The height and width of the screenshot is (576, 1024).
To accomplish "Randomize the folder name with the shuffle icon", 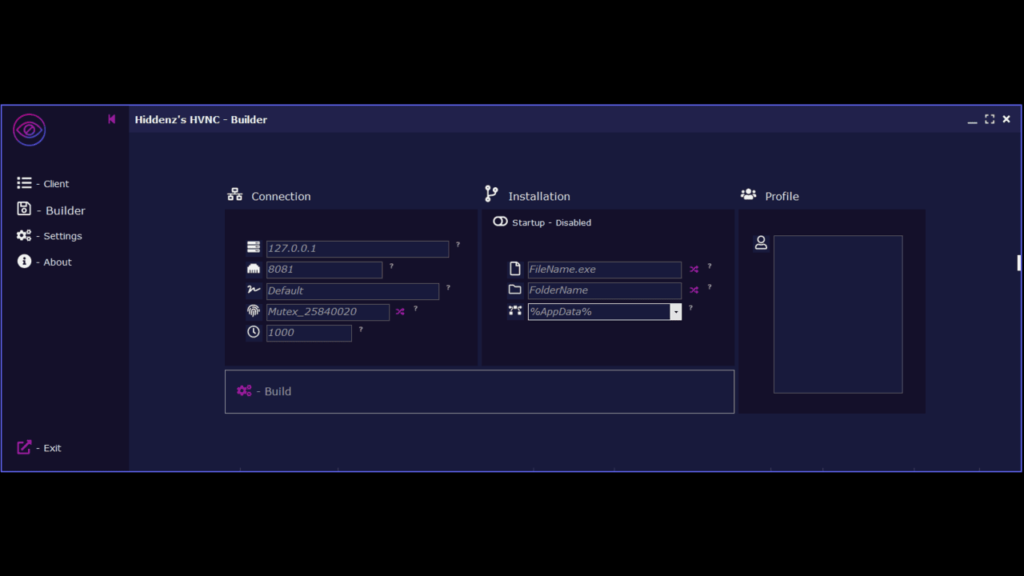I will 694,290.
